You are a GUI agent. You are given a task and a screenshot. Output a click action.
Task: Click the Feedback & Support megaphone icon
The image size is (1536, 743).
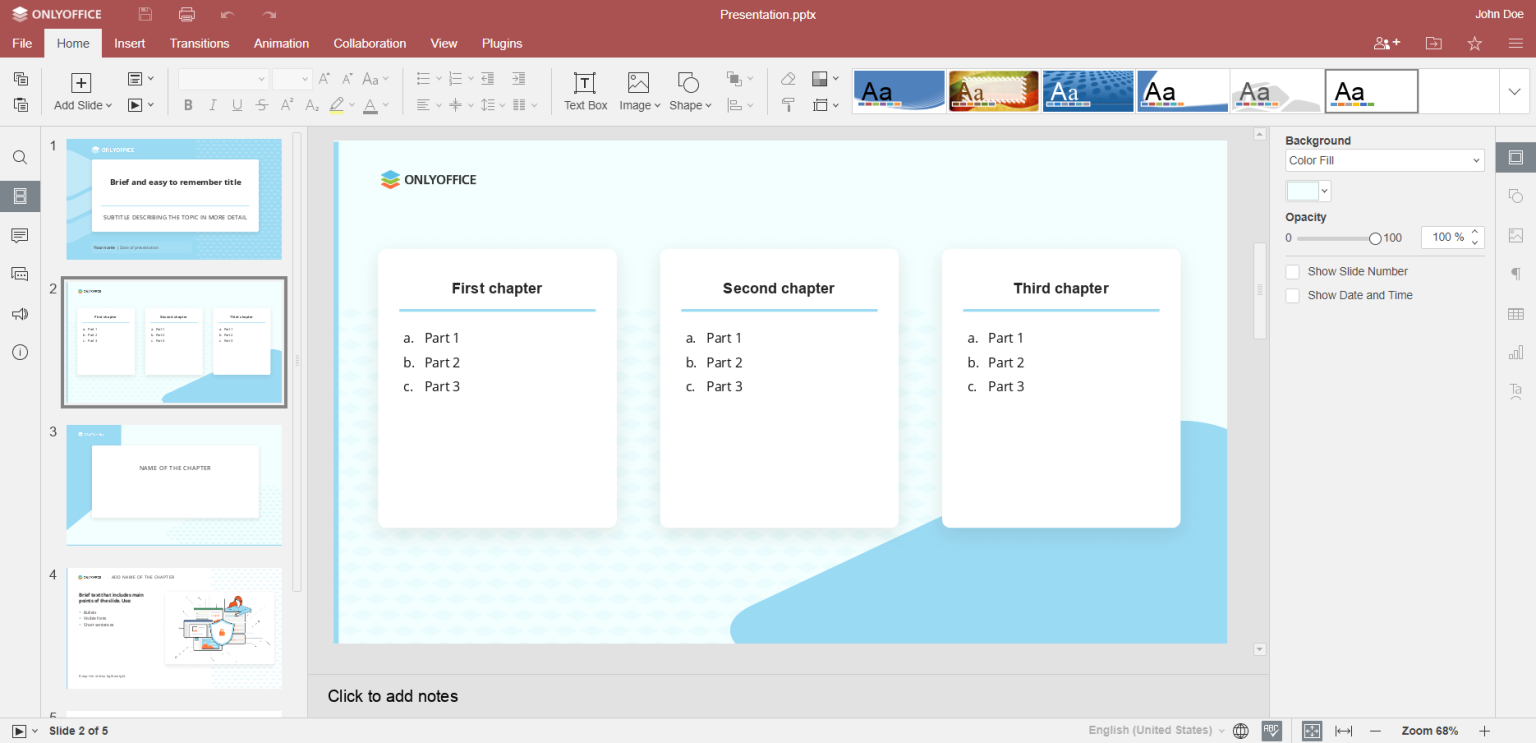pos(19,313)
